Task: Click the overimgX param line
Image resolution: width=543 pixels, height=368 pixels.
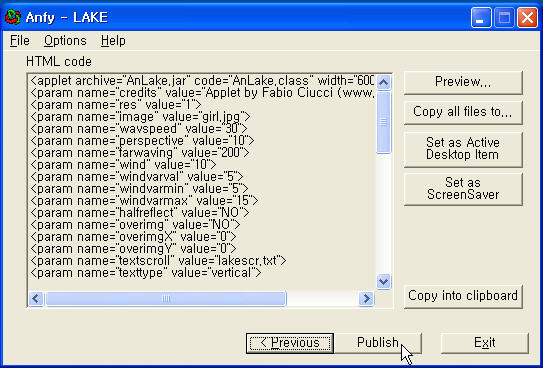Action: coord(133,237)
